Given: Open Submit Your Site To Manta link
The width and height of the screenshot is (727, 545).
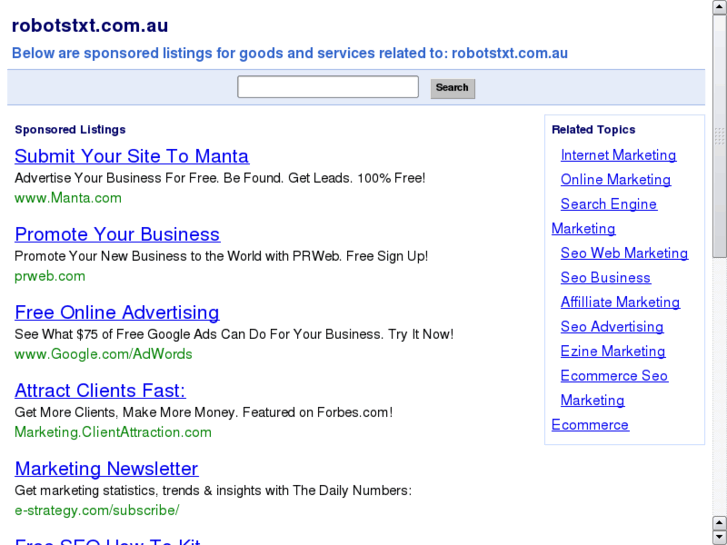Looking at the screenshot, I should pyautogui.click(x=132, y=156).
